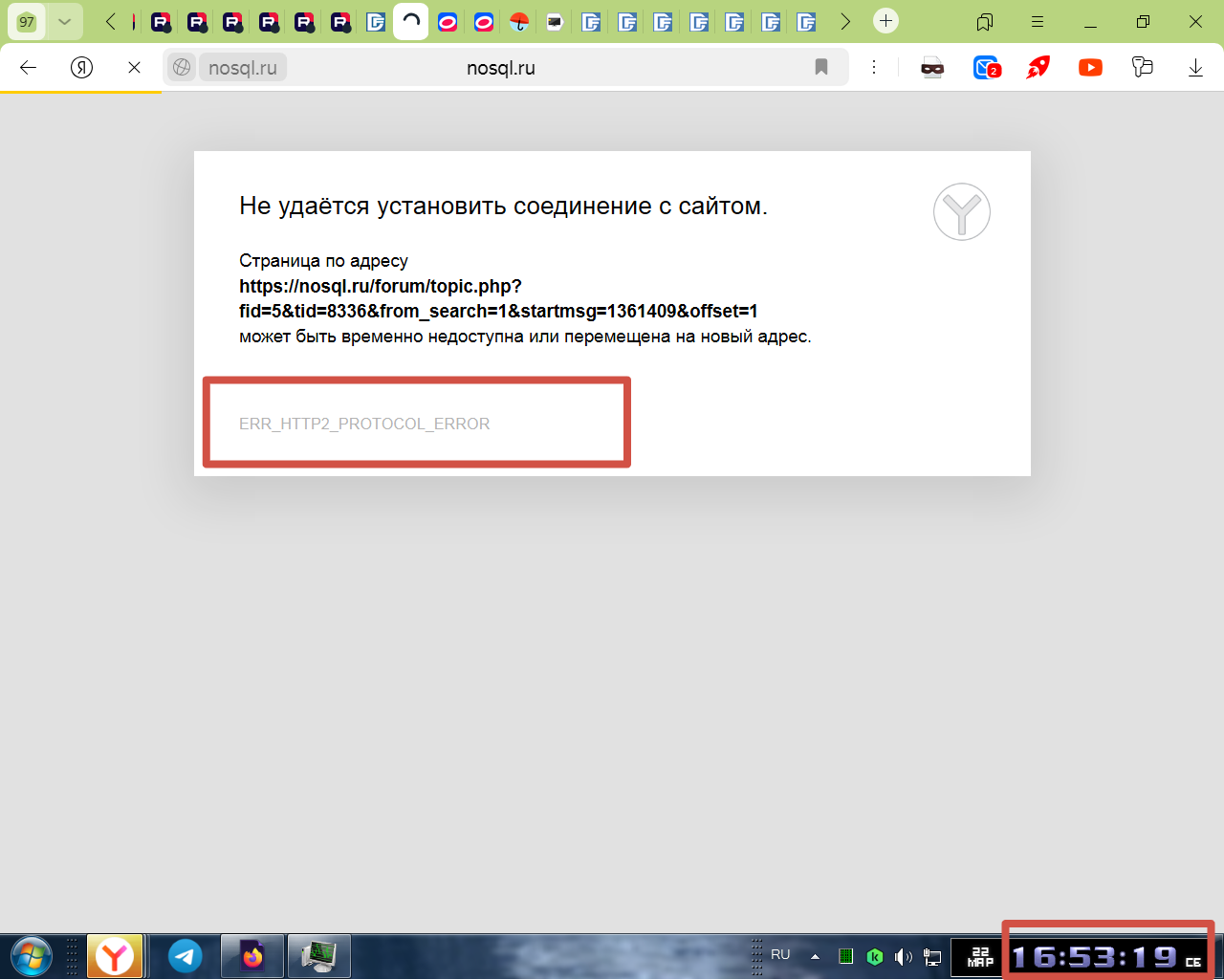Go back to the previous page

tap(29, 67)
